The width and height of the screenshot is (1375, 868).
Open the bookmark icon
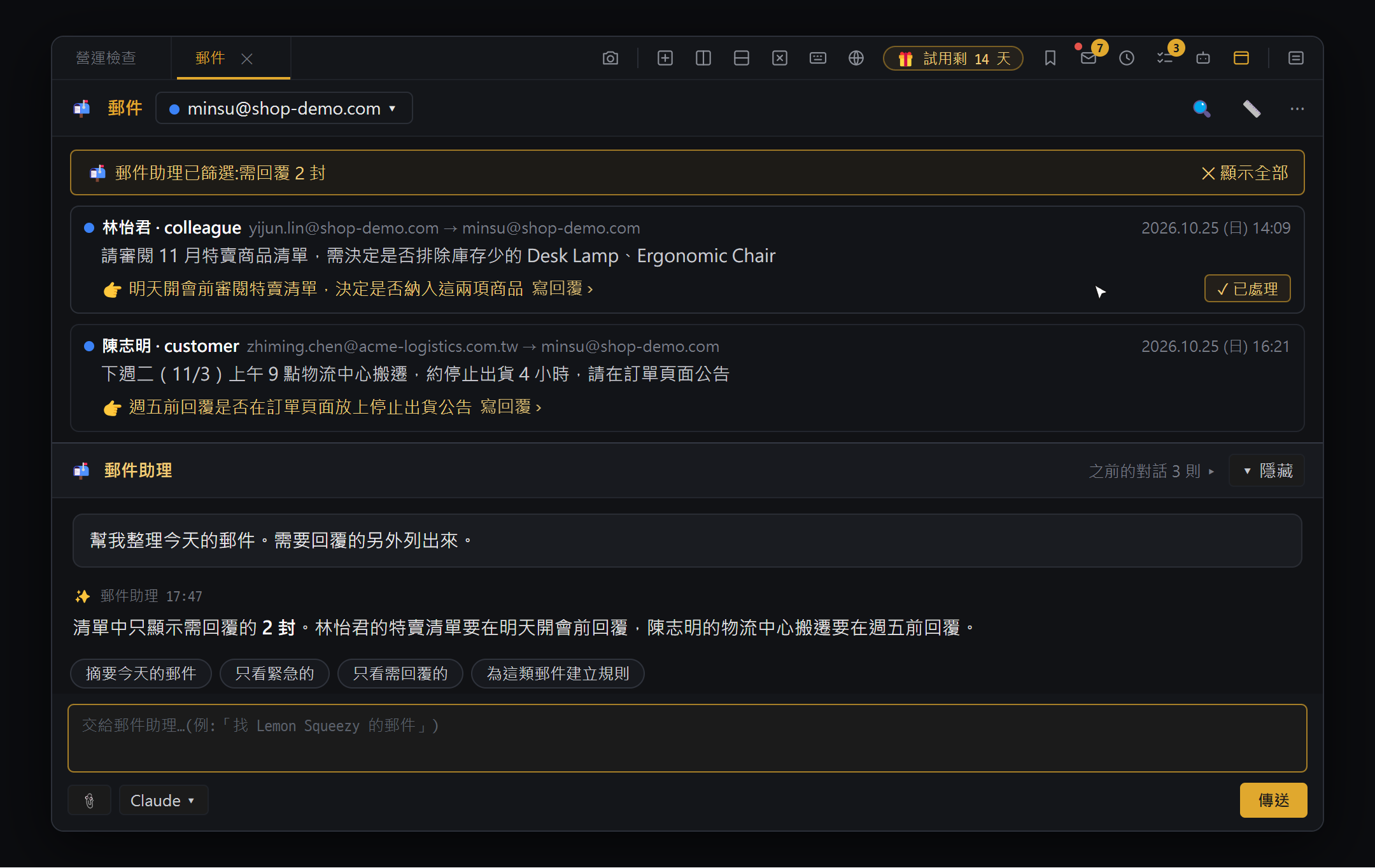(1050, 59)
